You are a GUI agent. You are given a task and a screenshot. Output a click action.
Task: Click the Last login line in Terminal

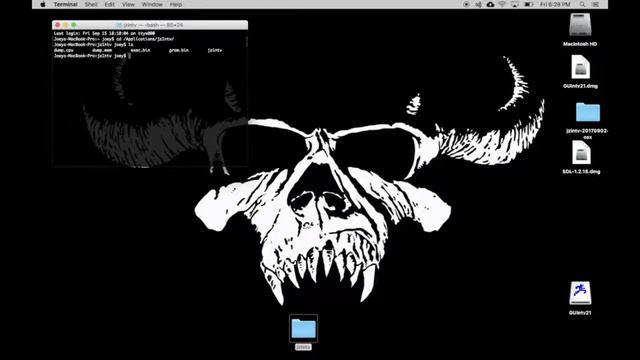(x=104, y=33)
